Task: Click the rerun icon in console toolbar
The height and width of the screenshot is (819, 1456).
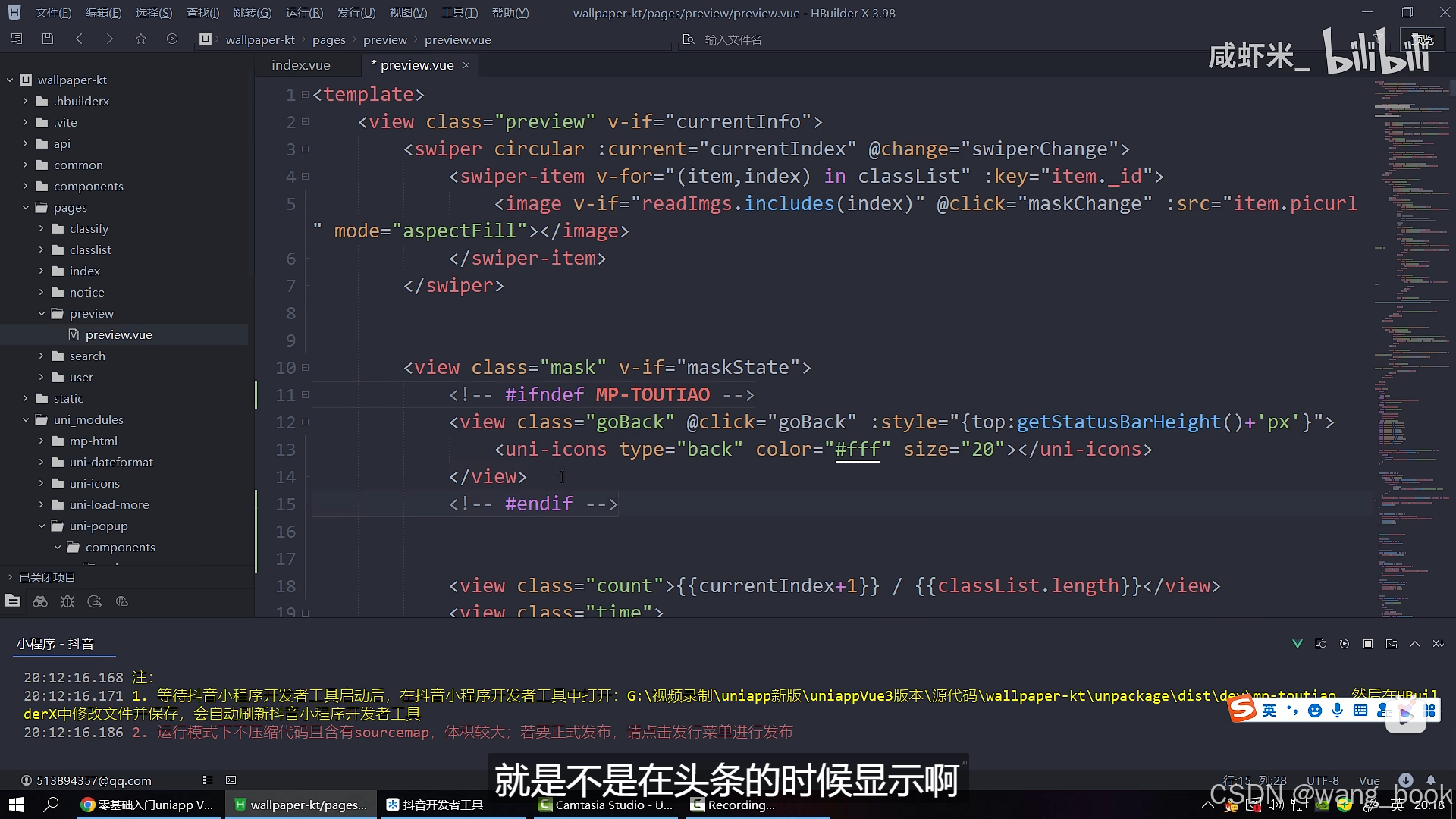Action: pos(1345,644)
